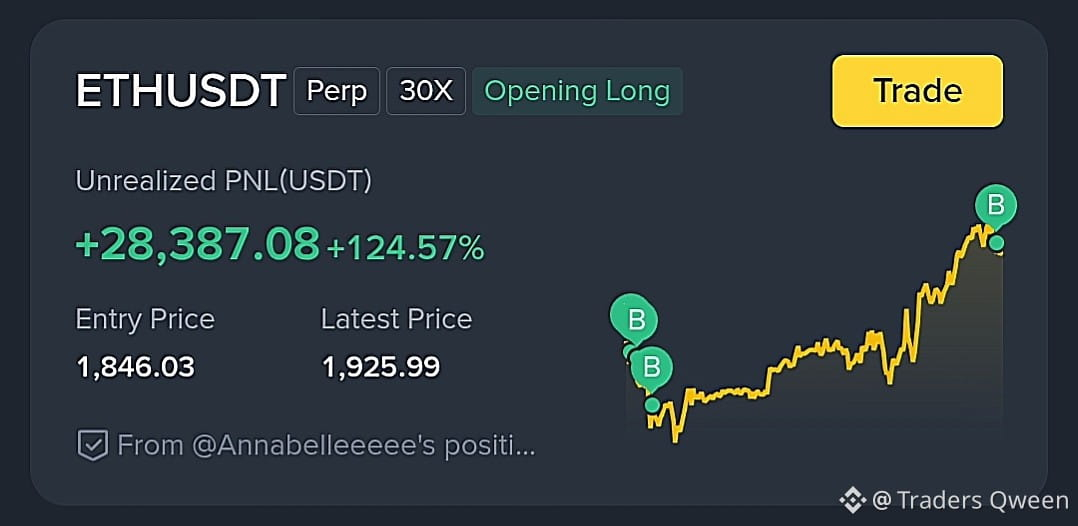Click the green dot below top-right marker
This screenshot has height=526, width=1078.
coord(996,243)
